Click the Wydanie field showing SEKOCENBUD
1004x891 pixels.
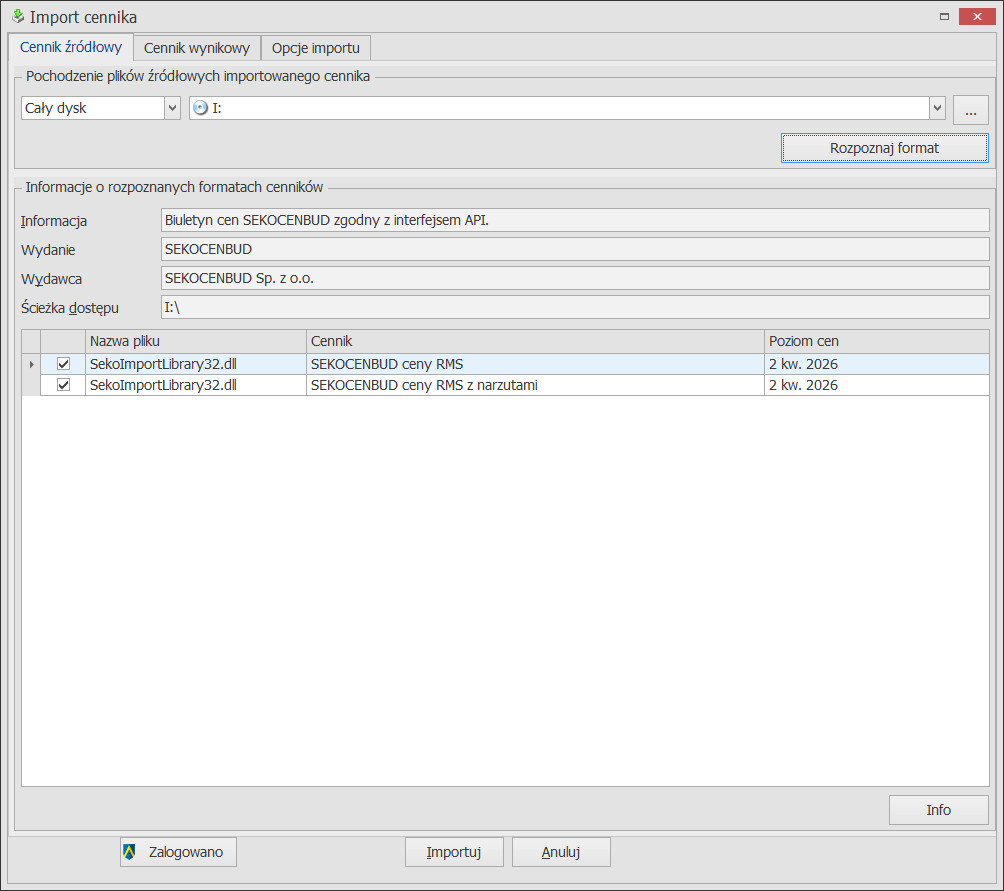[575, 249]
